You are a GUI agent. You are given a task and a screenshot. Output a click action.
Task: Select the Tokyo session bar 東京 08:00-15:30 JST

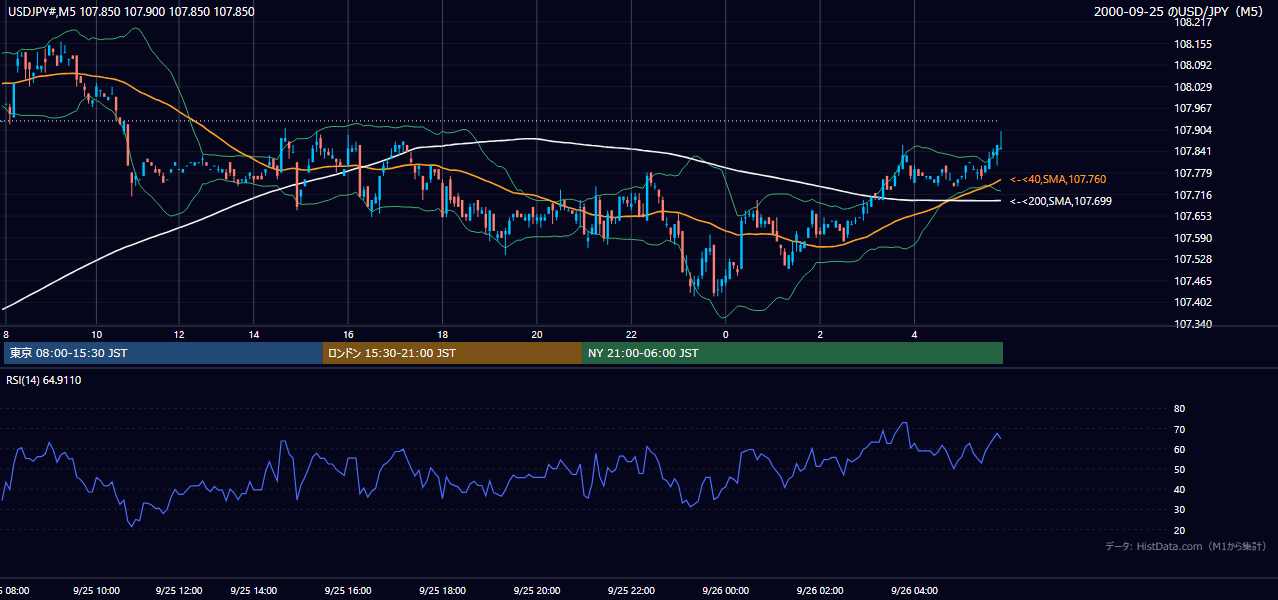163,353
